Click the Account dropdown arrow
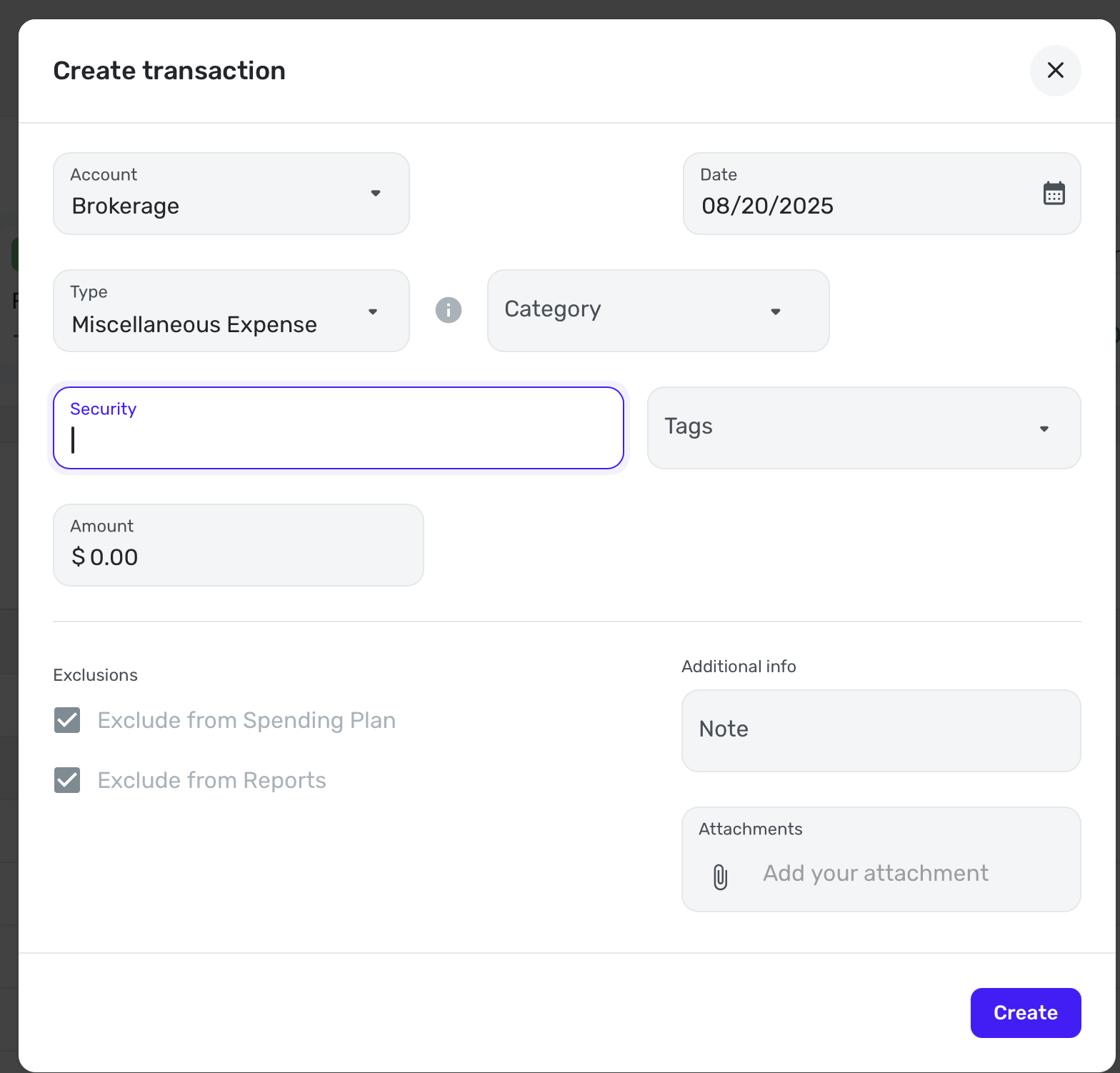The width and height of the screenshot is (1120, 1073). tap(375, 194)
